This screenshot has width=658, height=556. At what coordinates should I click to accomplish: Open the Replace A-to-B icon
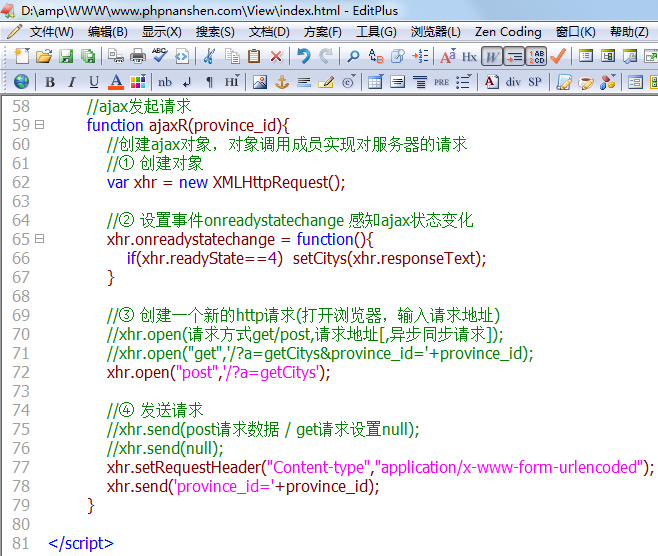point(376,56)
